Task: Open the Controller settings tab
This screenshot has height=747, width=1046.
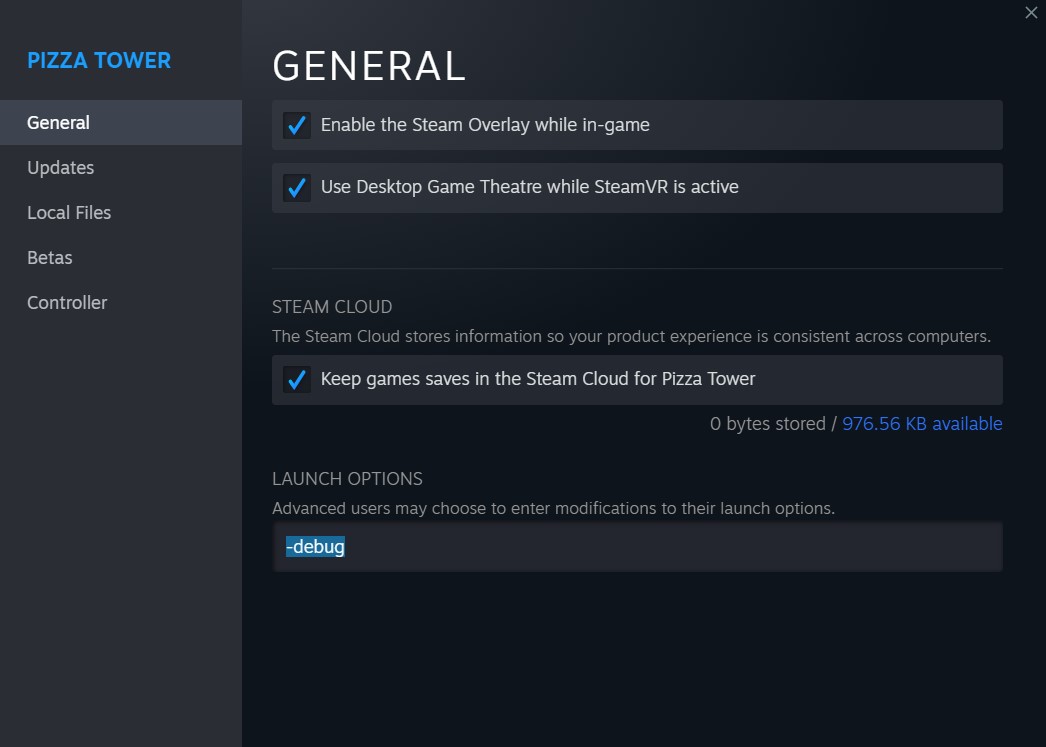Action: 67,303
